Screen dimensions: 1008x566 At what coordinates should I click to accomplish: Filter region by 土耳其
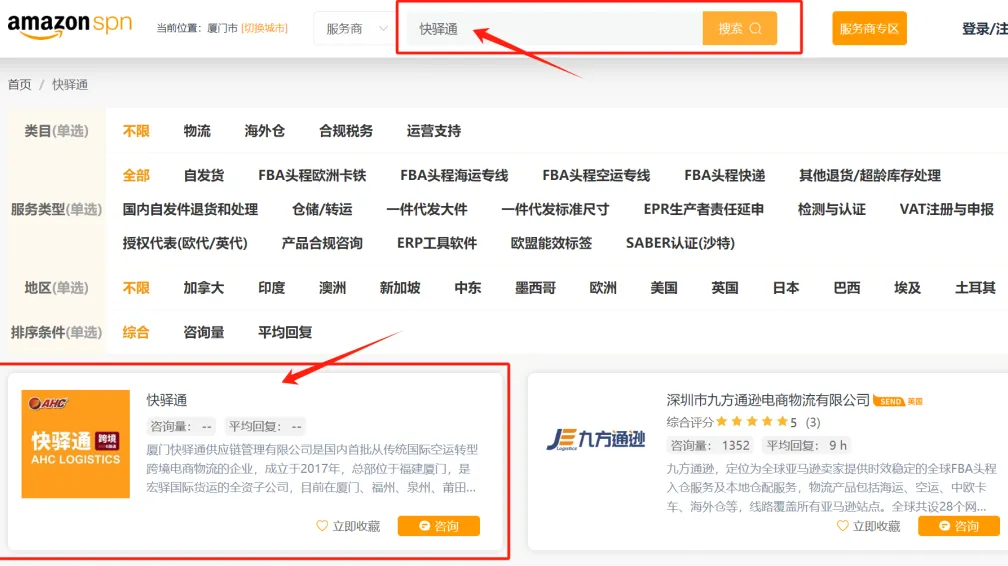coord(975,288)
